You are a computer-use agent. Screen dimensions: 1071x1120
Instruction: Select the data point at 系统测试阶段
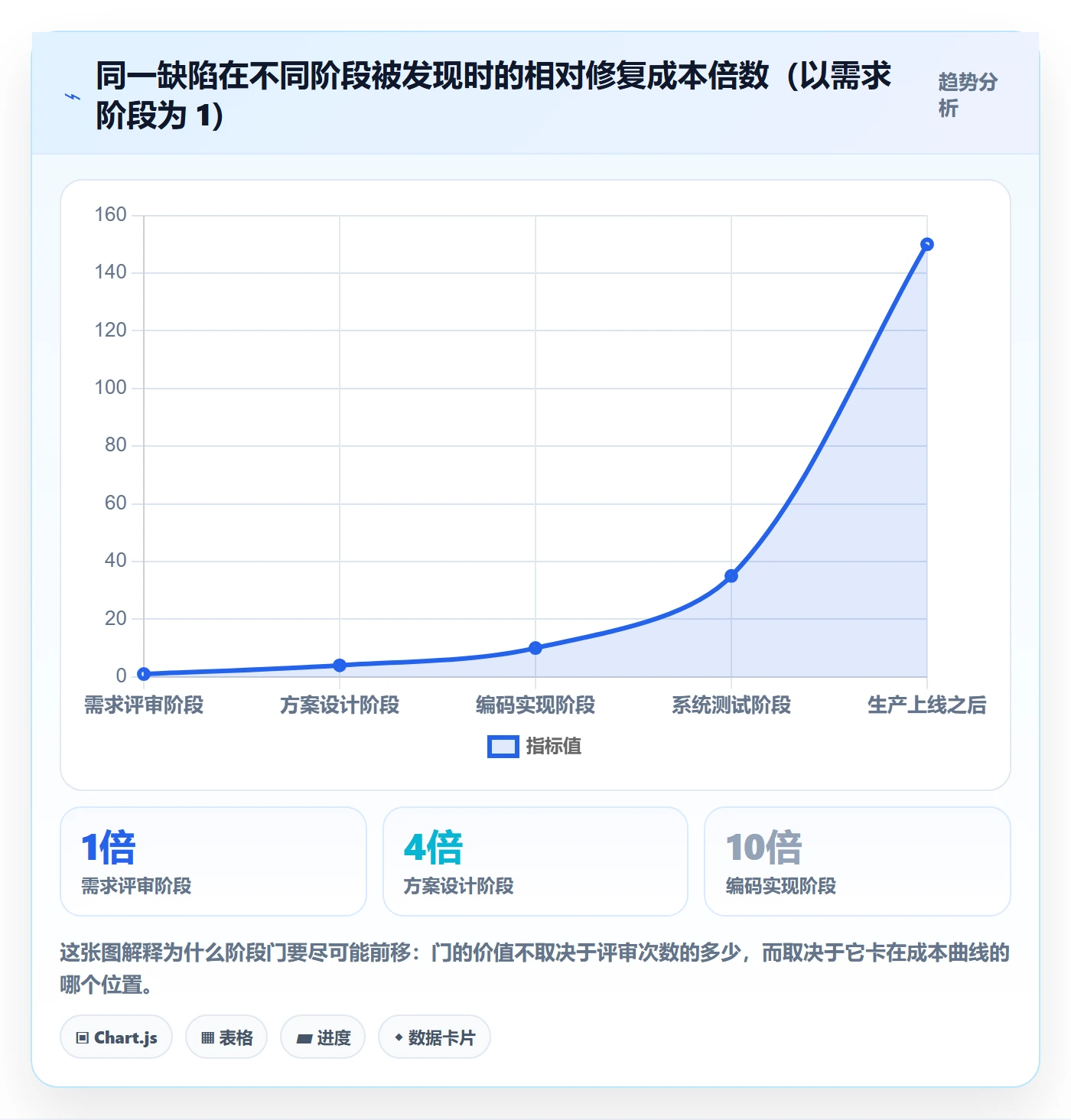pos(731,576)
